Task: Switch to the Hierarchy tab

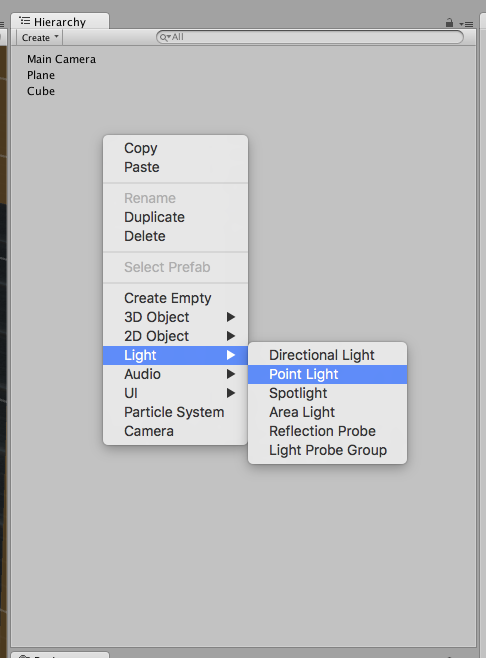Action: (60, 21)
